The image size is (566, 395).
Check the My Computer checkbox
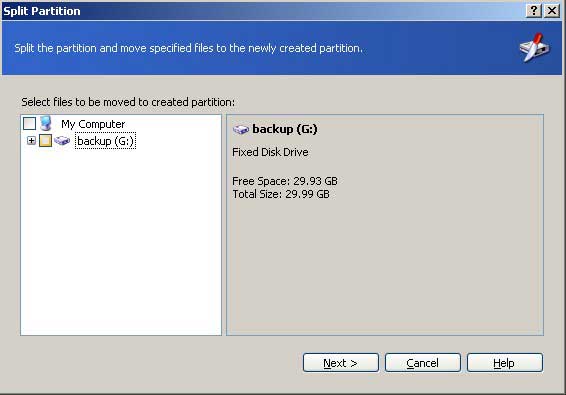click(29, 123)
